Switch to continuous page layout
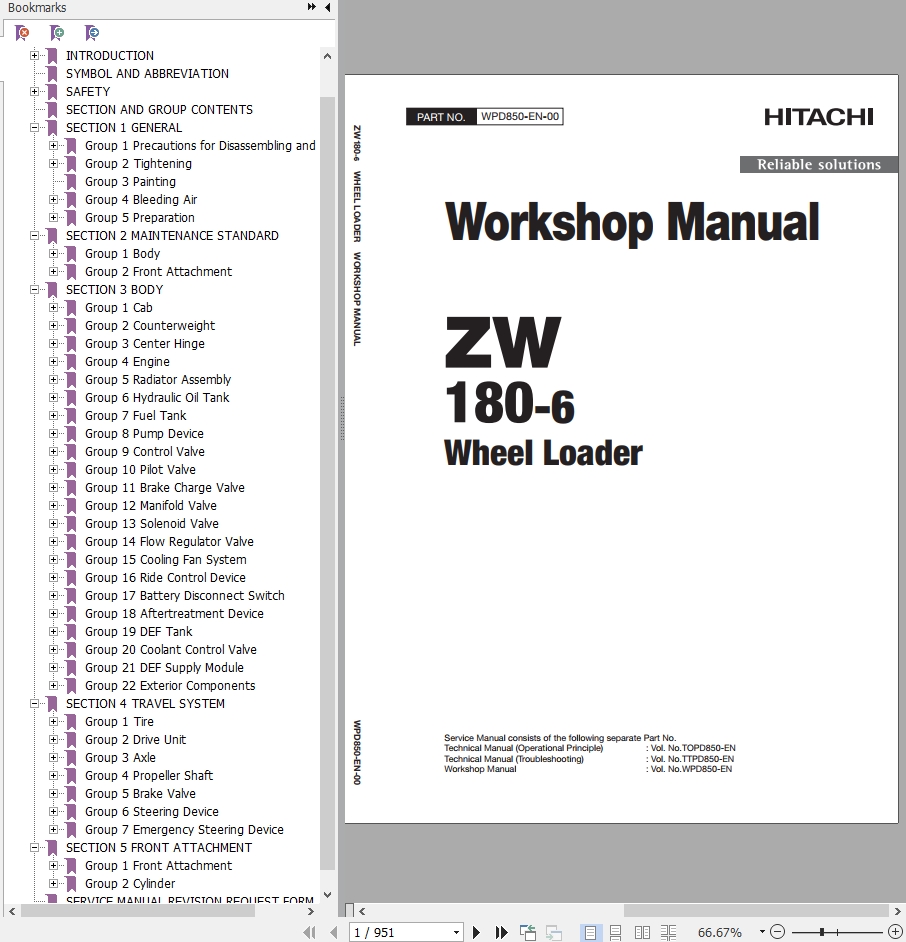The image size is (906, 942). 616,932
